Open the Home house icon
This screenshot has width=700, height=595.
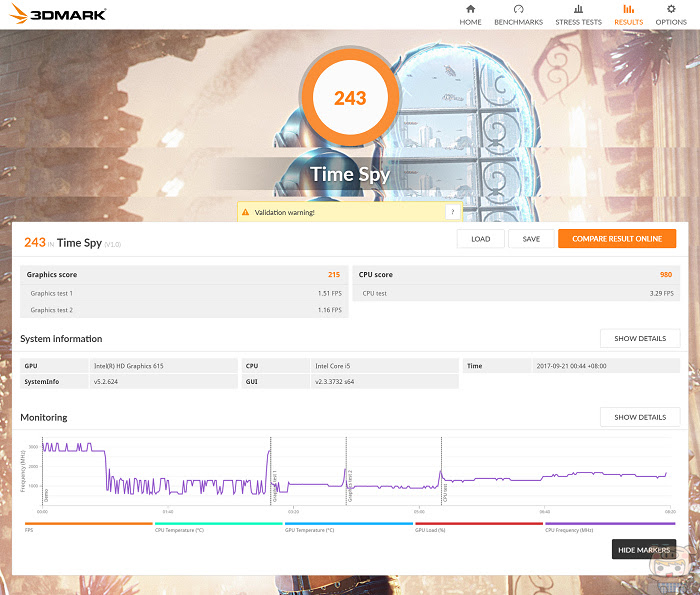point(471,9)
